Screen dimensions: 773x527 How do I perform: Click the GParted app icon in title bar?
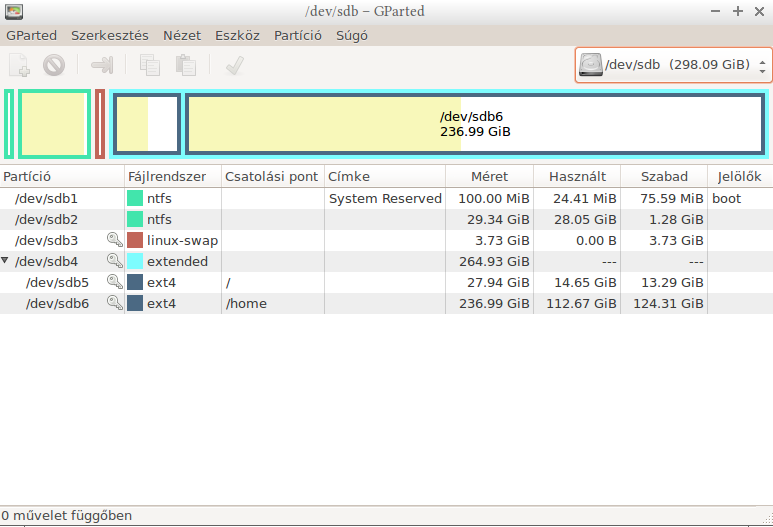(x=14, y=11)
